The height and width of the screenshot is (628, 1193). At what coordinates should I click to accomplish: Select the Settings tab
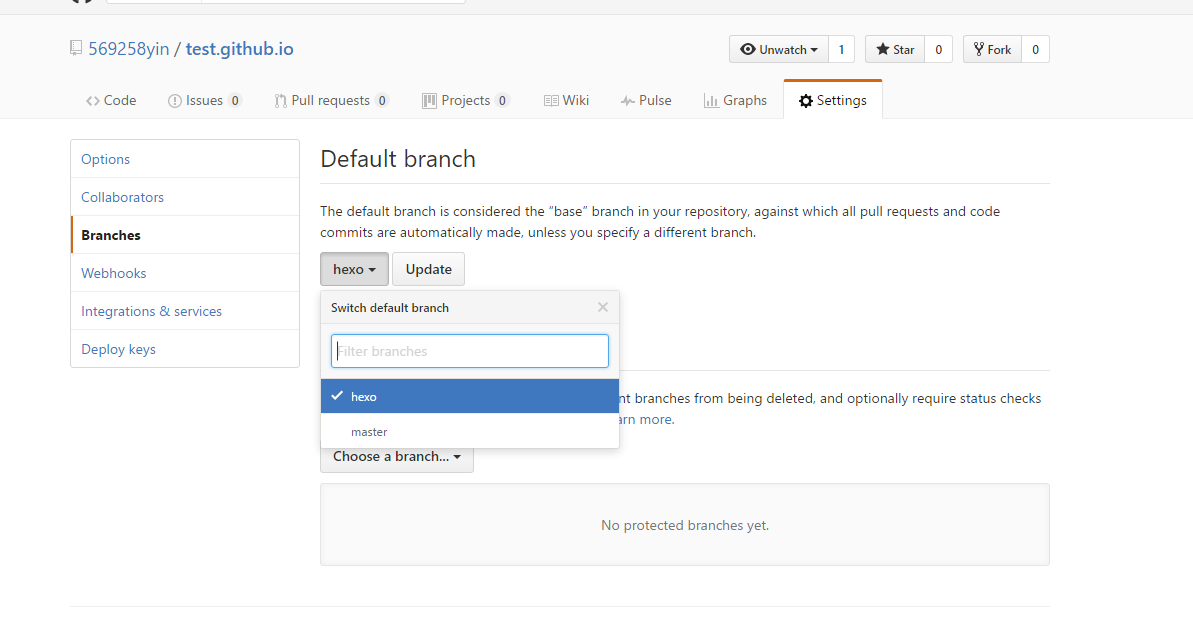pos(832,100)
